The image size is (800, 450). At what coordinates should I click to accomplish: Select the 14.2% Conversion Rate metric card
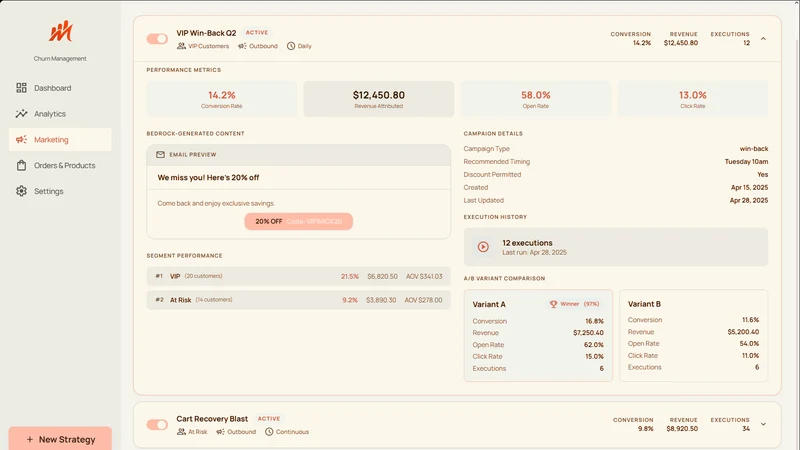pos(221,99)
